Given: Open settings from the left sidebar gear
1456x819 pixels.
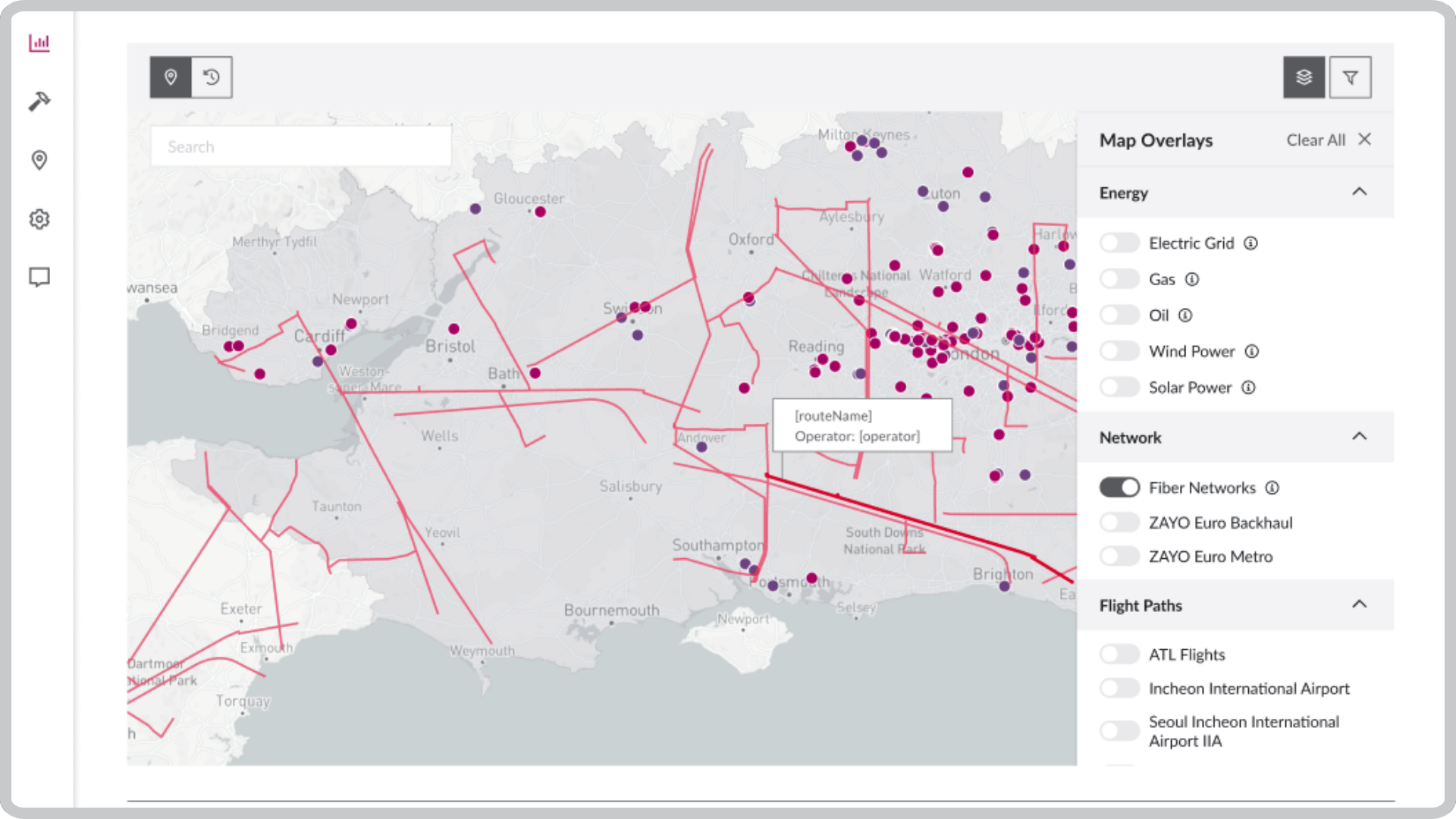Looking at the screenshot, I should pos(39,218).
